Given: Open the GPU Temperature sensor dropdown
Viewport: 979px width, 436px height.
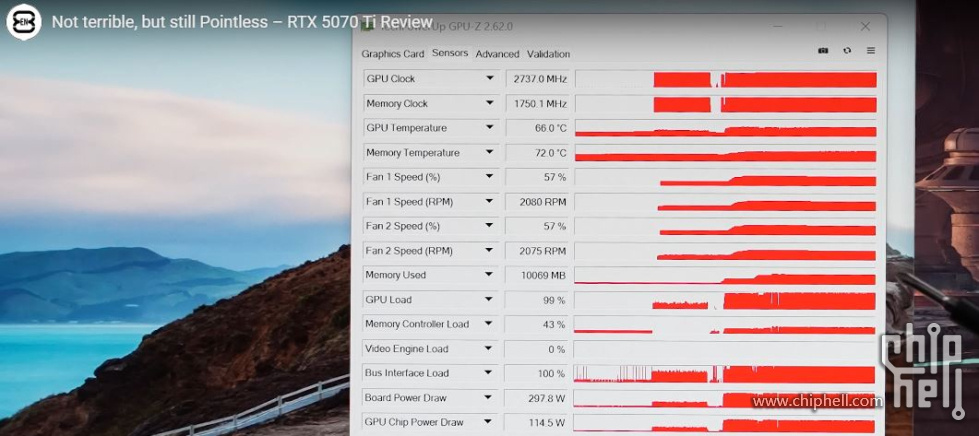Looking at the screenshot, I should click(490, 127).
